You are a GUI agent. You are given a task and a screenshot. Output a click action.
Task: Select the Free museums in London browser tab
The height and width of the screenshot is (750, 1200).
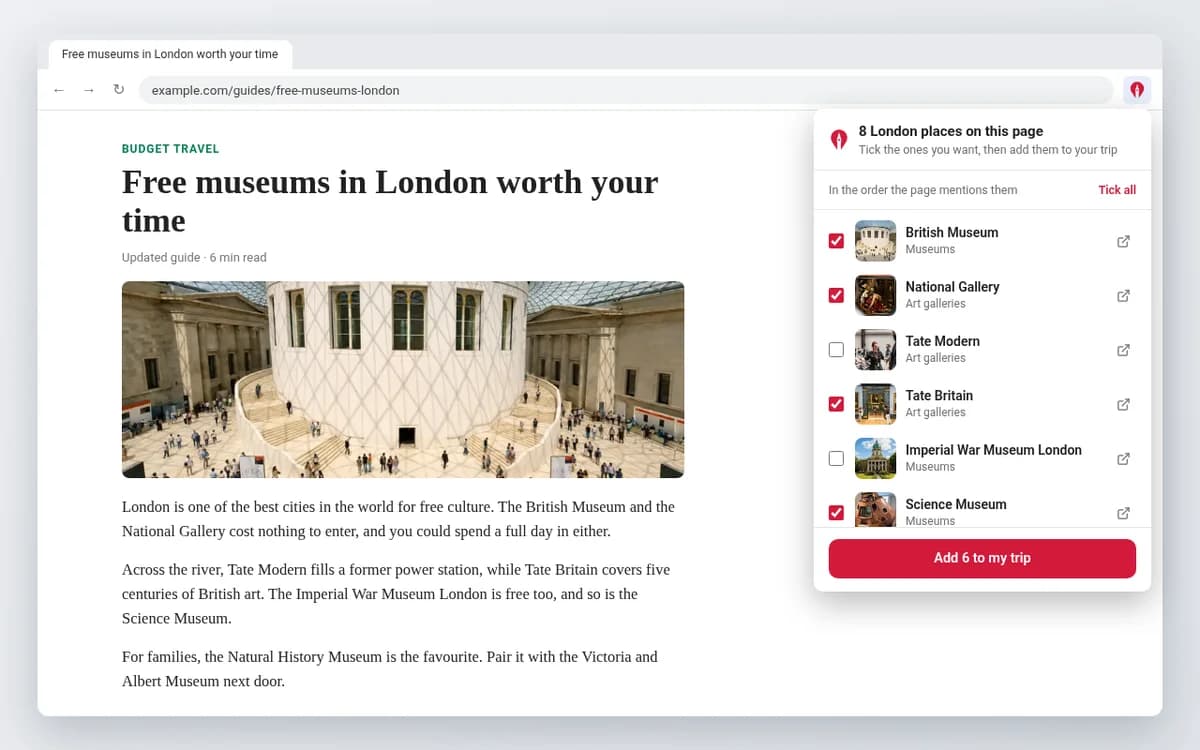pos(170,54)
